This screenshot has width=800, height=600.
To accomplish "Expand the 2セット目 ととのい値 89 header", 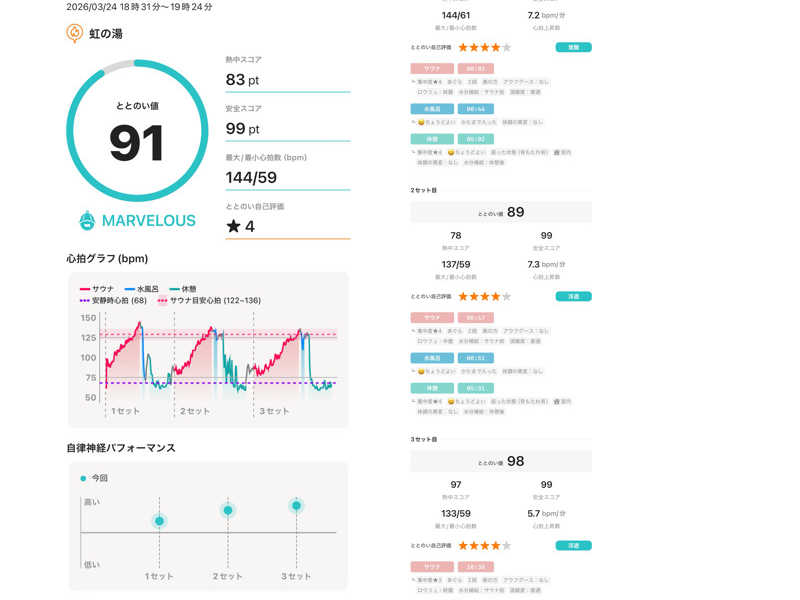I will coord(501,212).
